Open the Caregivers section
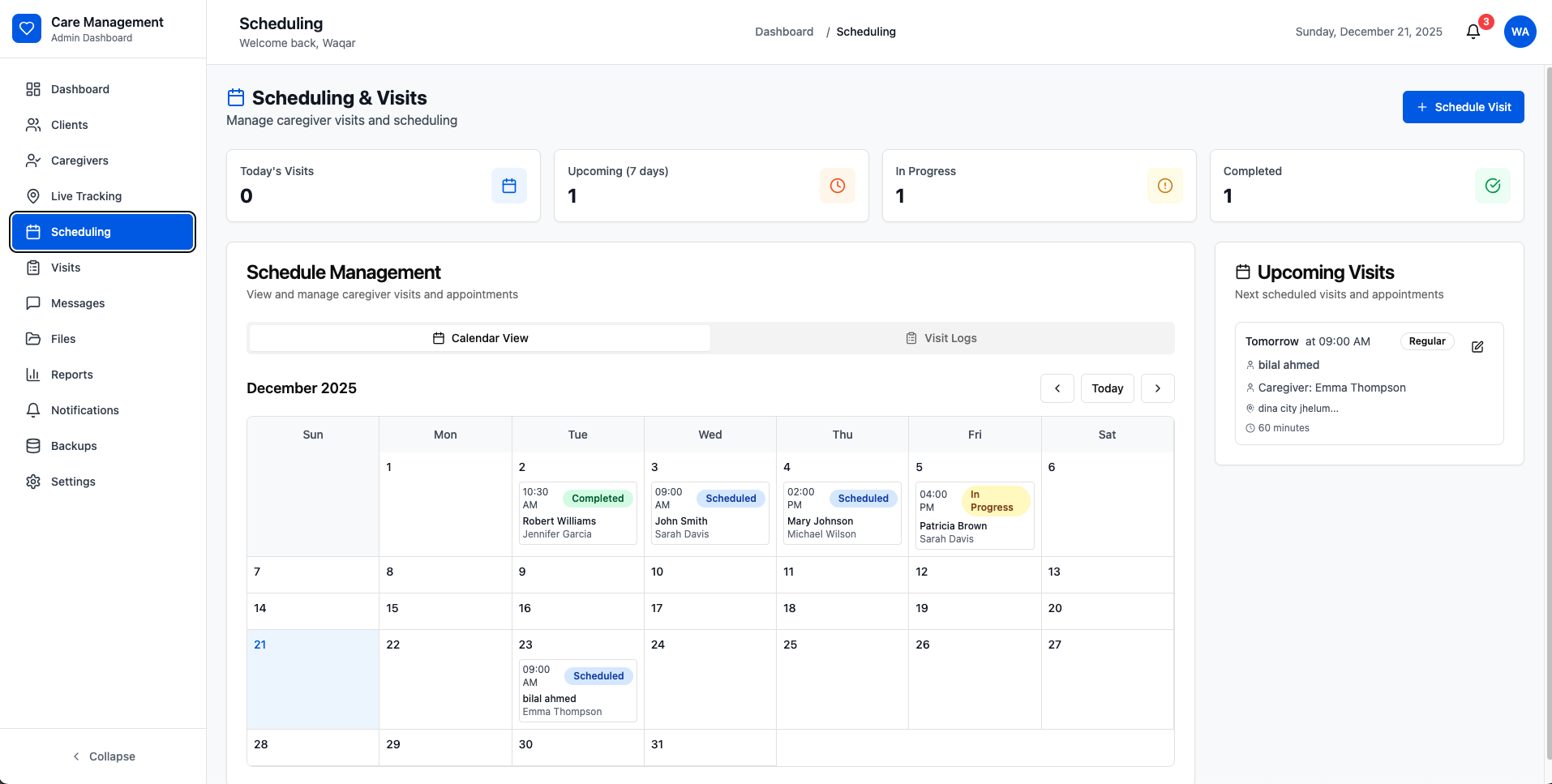1552x784 pixels. [79, 161]
